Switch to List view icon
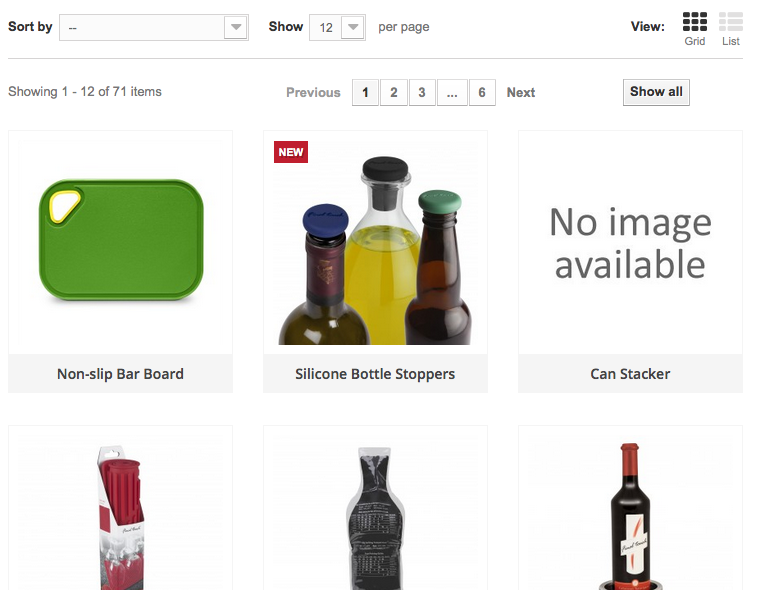This screenshot has height=590, width=783. (x=731, y=21)
